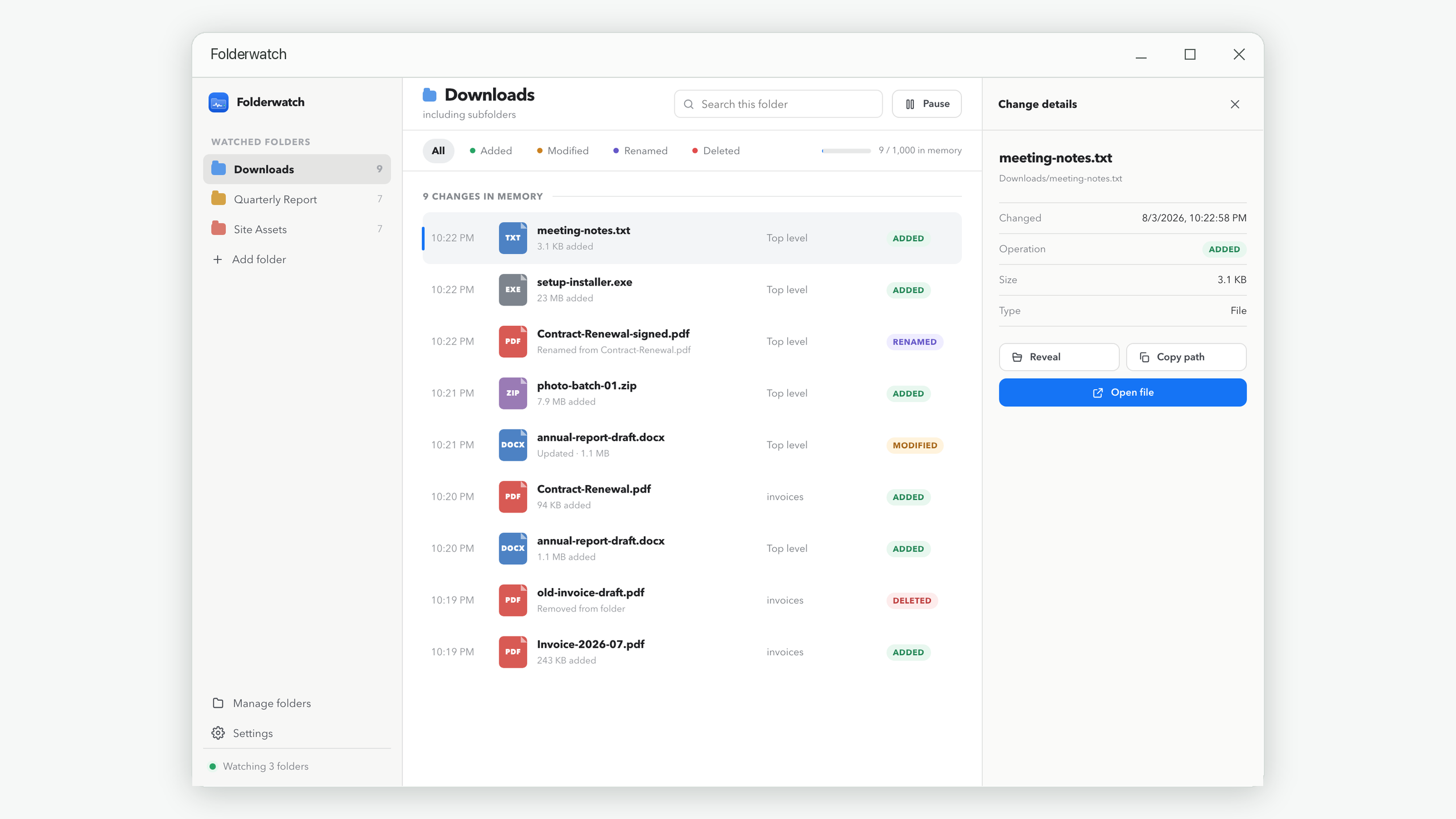Pause folder watching
Viewport: 1456px width, 819px height.
pyautogui.click(x=926, y=104)
